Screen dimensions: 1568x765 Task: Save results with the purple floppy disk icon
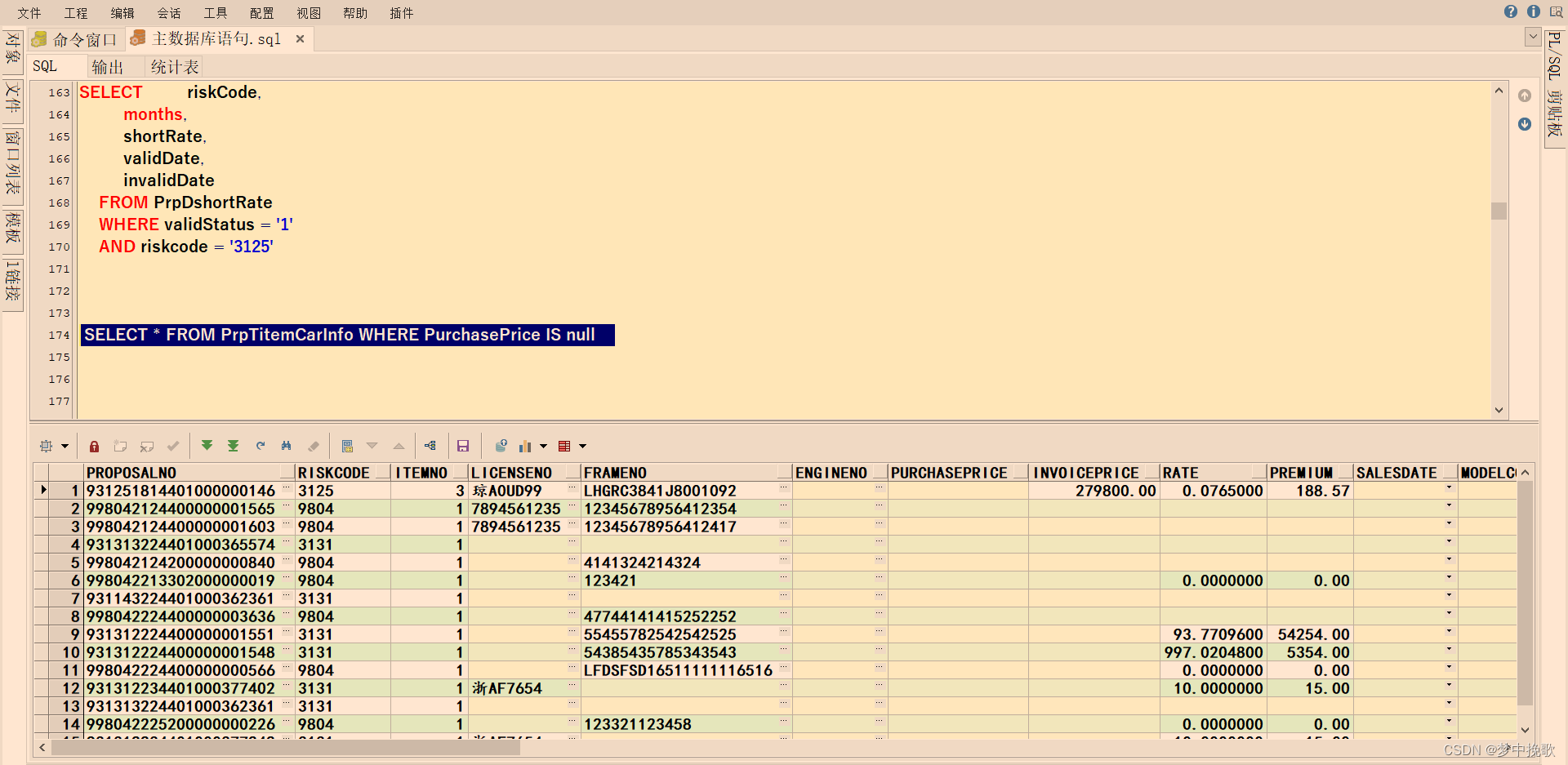pos(463,446)
